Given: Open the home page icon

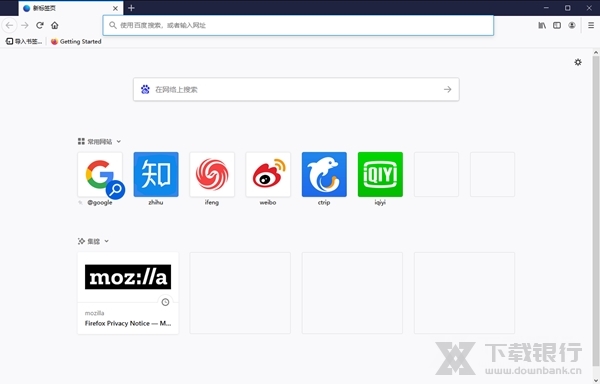Looking at the screenshot, I should (x=55, y=25).
